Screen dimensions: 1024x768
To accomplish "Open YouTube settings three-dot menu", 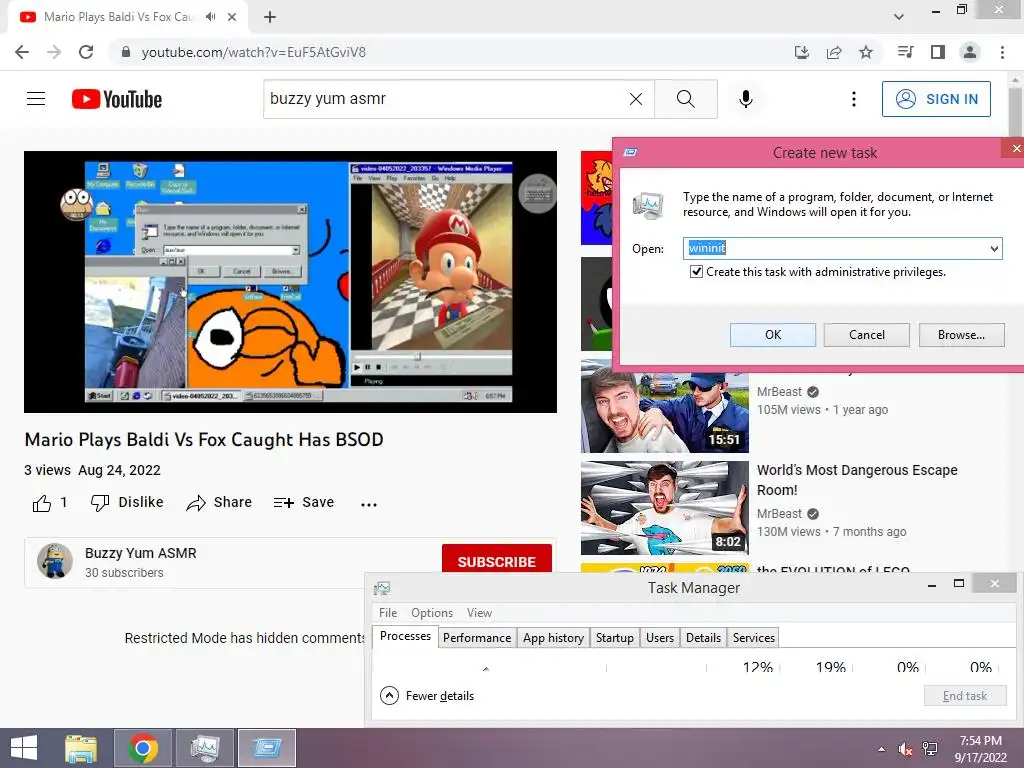I will point(854,99).
